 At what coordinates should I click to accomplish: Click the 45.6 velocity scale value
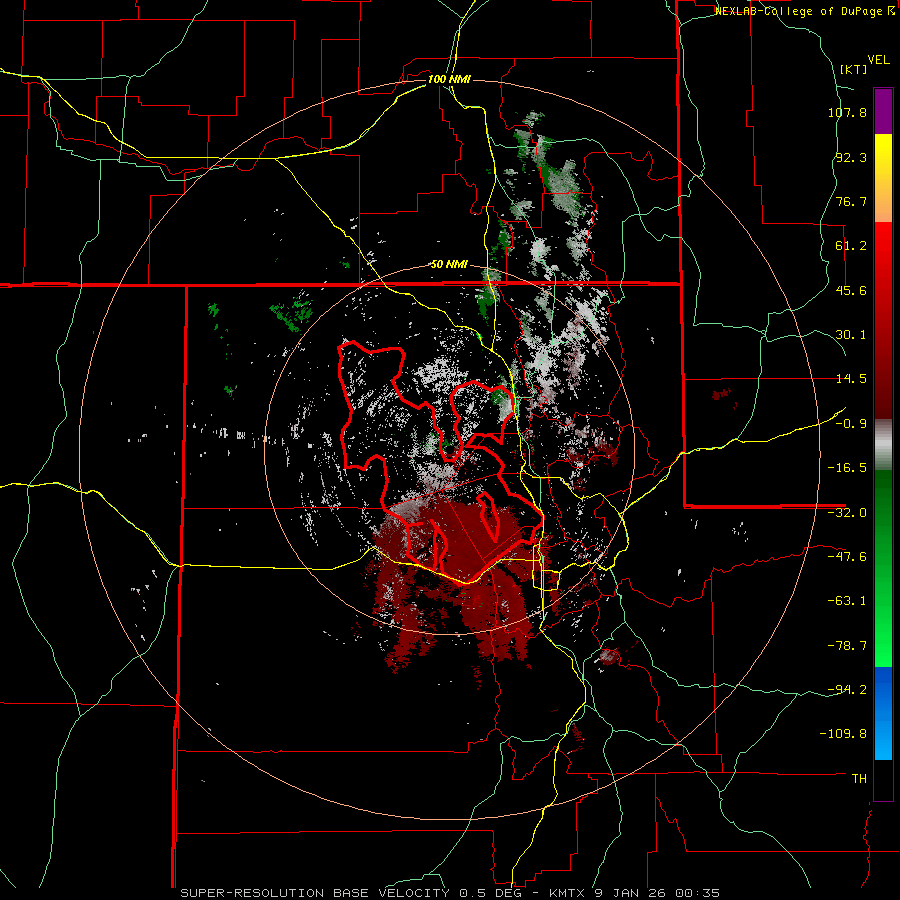pos(851,290)
